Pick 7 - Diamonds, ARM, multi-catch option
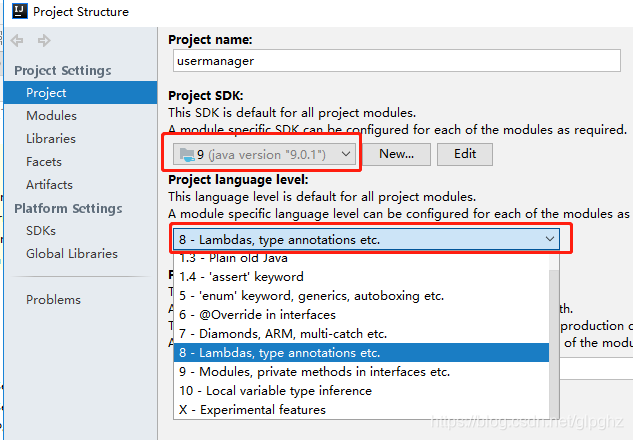The width and height of the screenshot is (633, 440). pyautogui.click(x=361, y=333)
